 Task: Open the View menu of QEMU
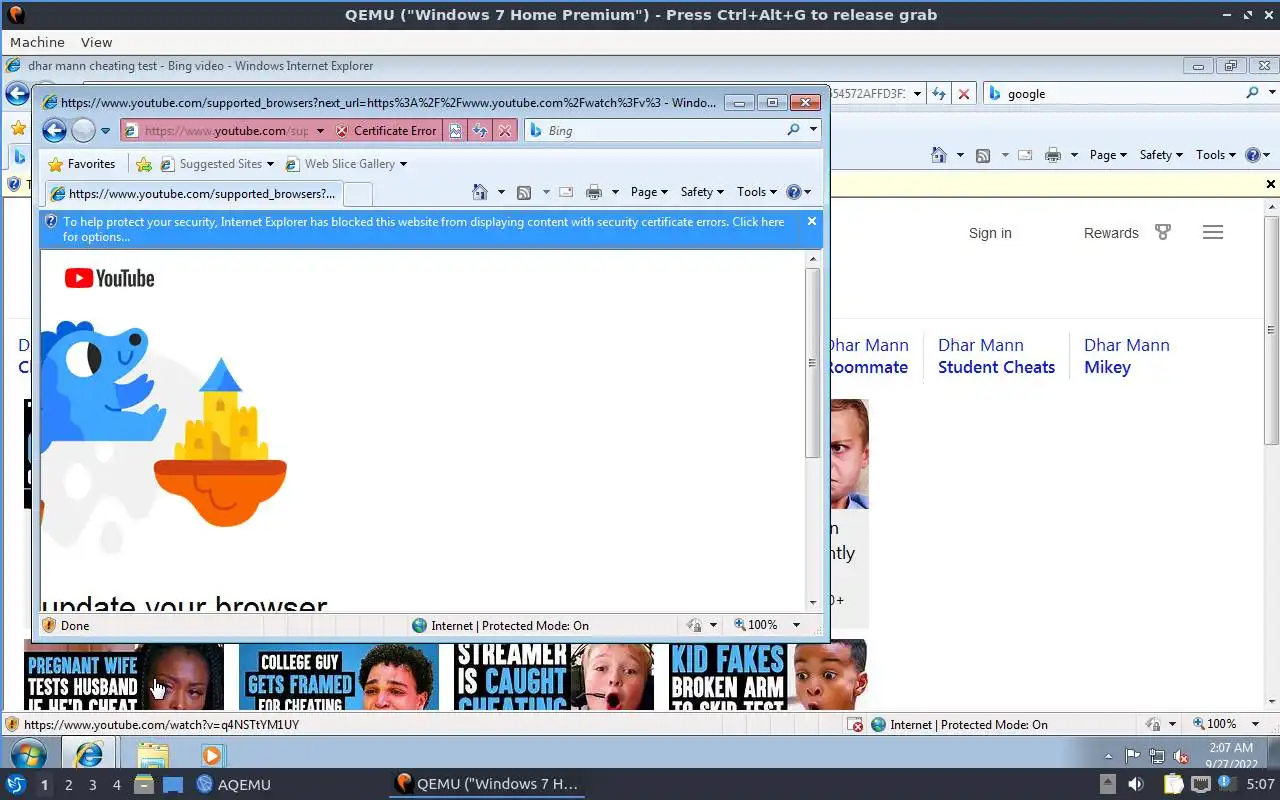tap(96, 42)
